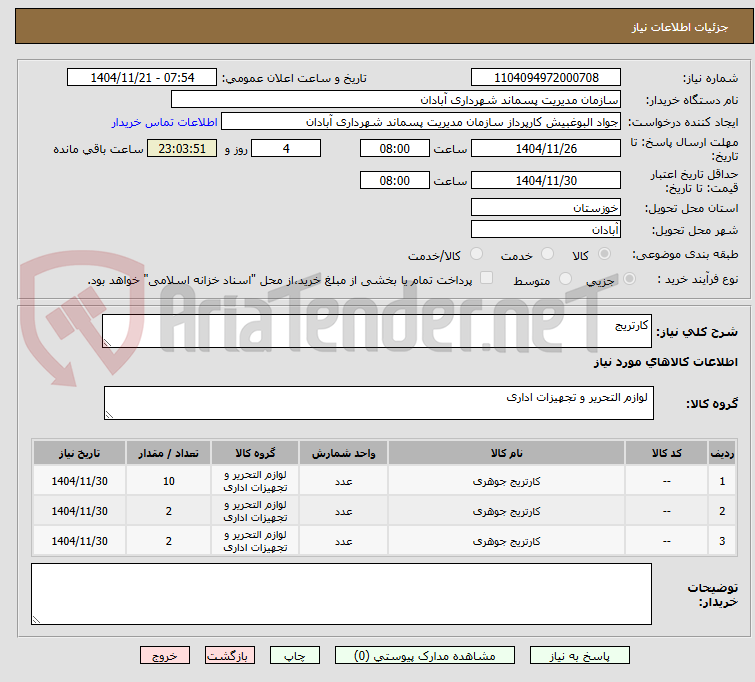Click the unit عدد in row 1

click(x=343, y=481)
